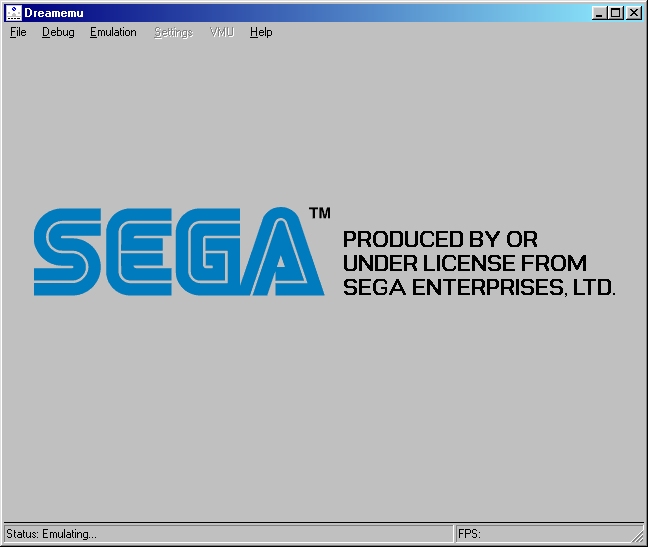Click the blue SEGA logo
The width and height of the screenshot is (648, 547).
[179, 252]
